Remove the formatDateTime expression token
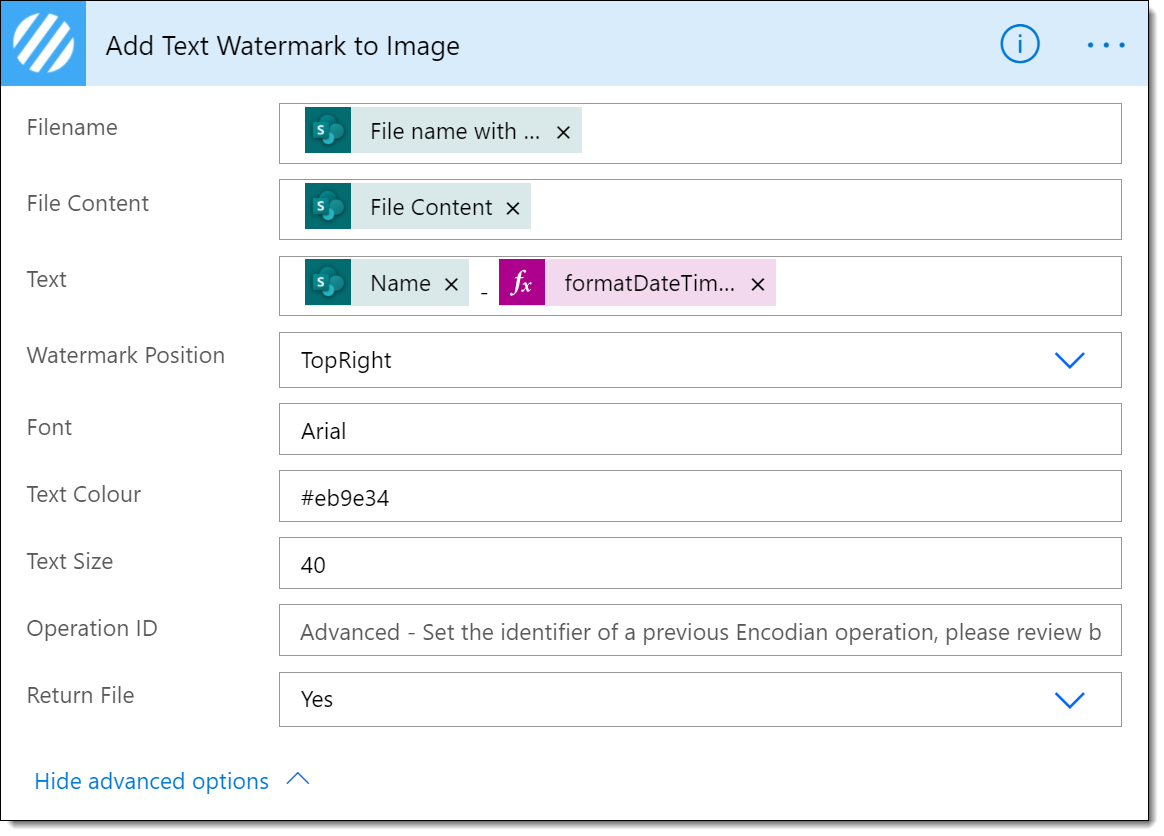The height and width of the screenshot is (836, 1164). (757, 284)
